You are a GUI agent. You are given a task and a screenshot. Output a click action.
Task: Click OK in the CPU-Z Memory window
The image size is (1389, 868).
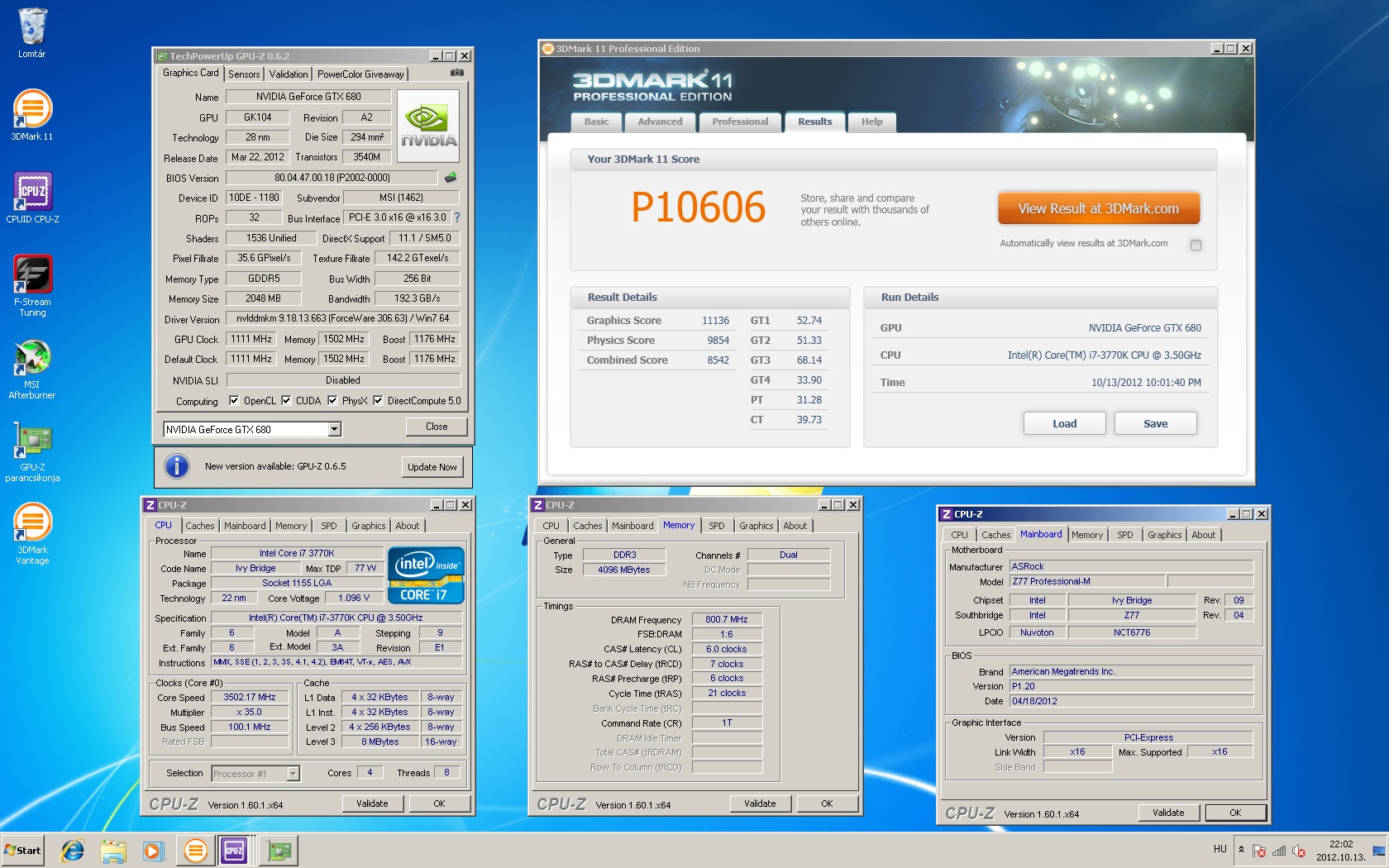click(827, 804)
